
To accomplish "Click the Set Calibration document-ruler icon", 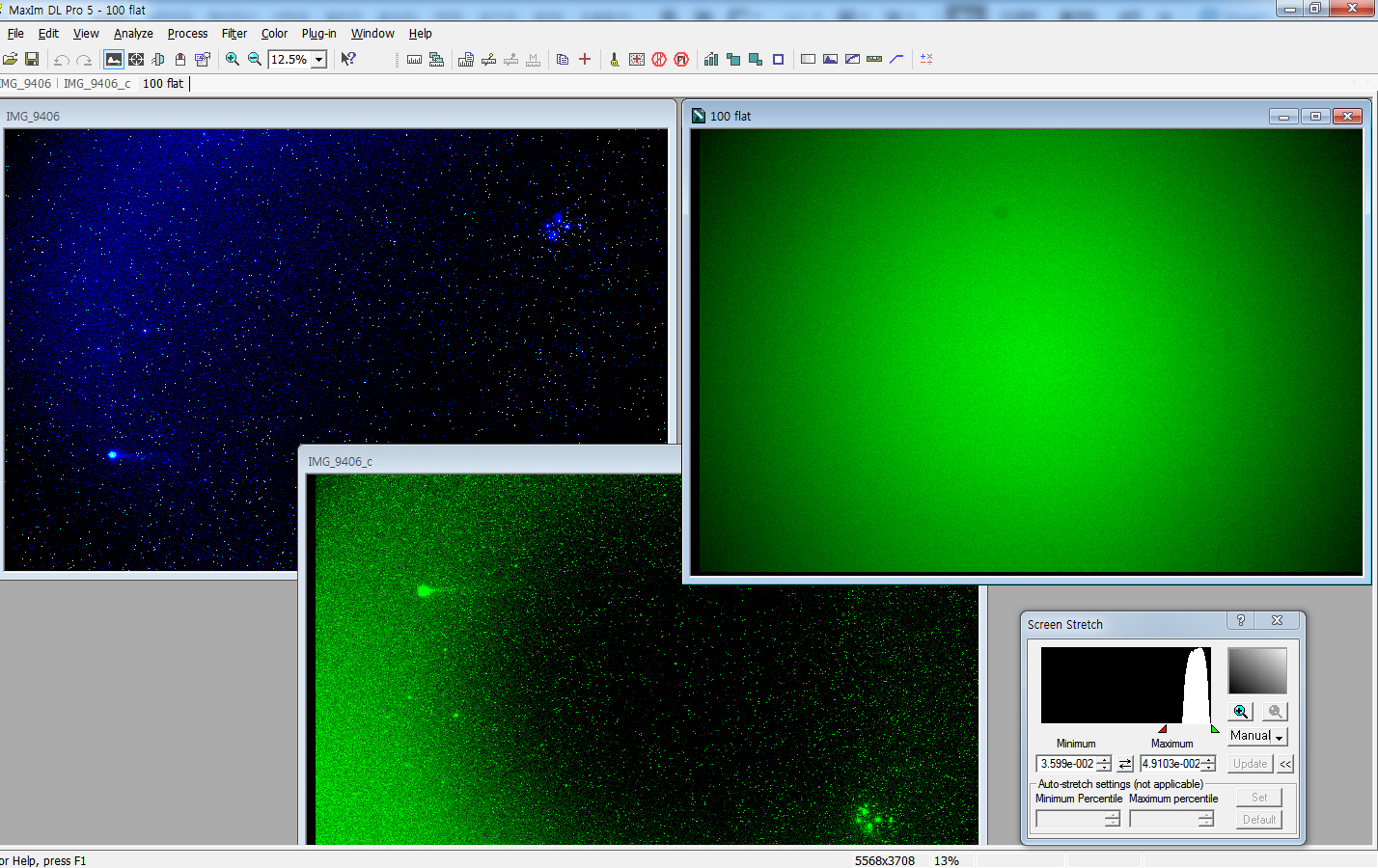I will tap(466, 59).
